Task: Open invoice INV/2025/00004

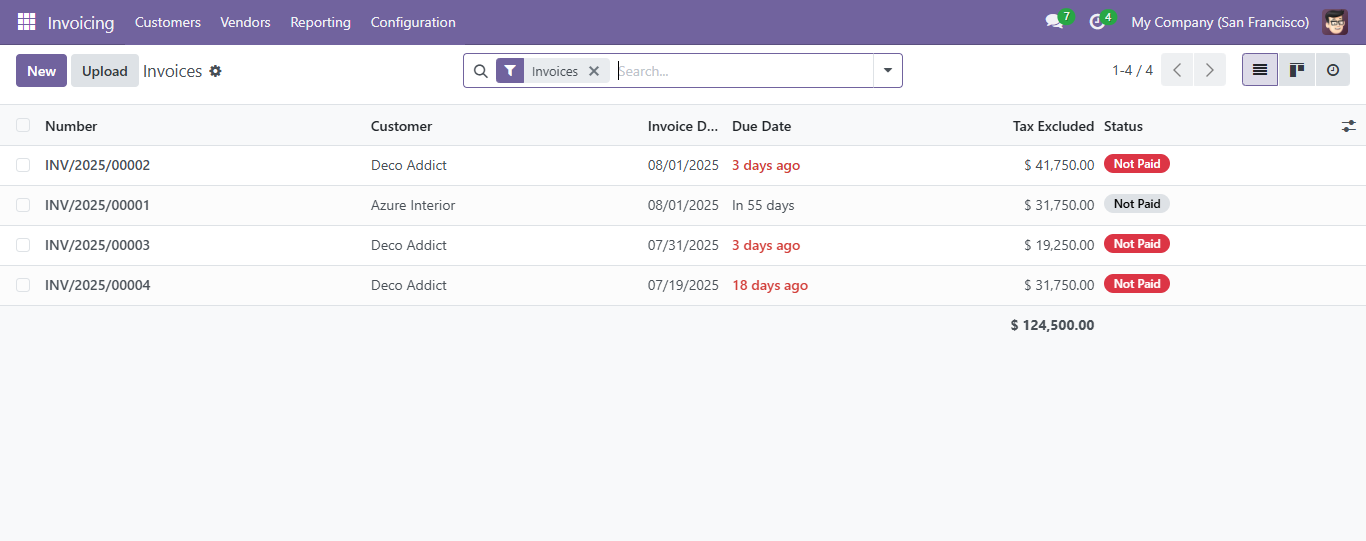Action: click(x=97, y=285)
